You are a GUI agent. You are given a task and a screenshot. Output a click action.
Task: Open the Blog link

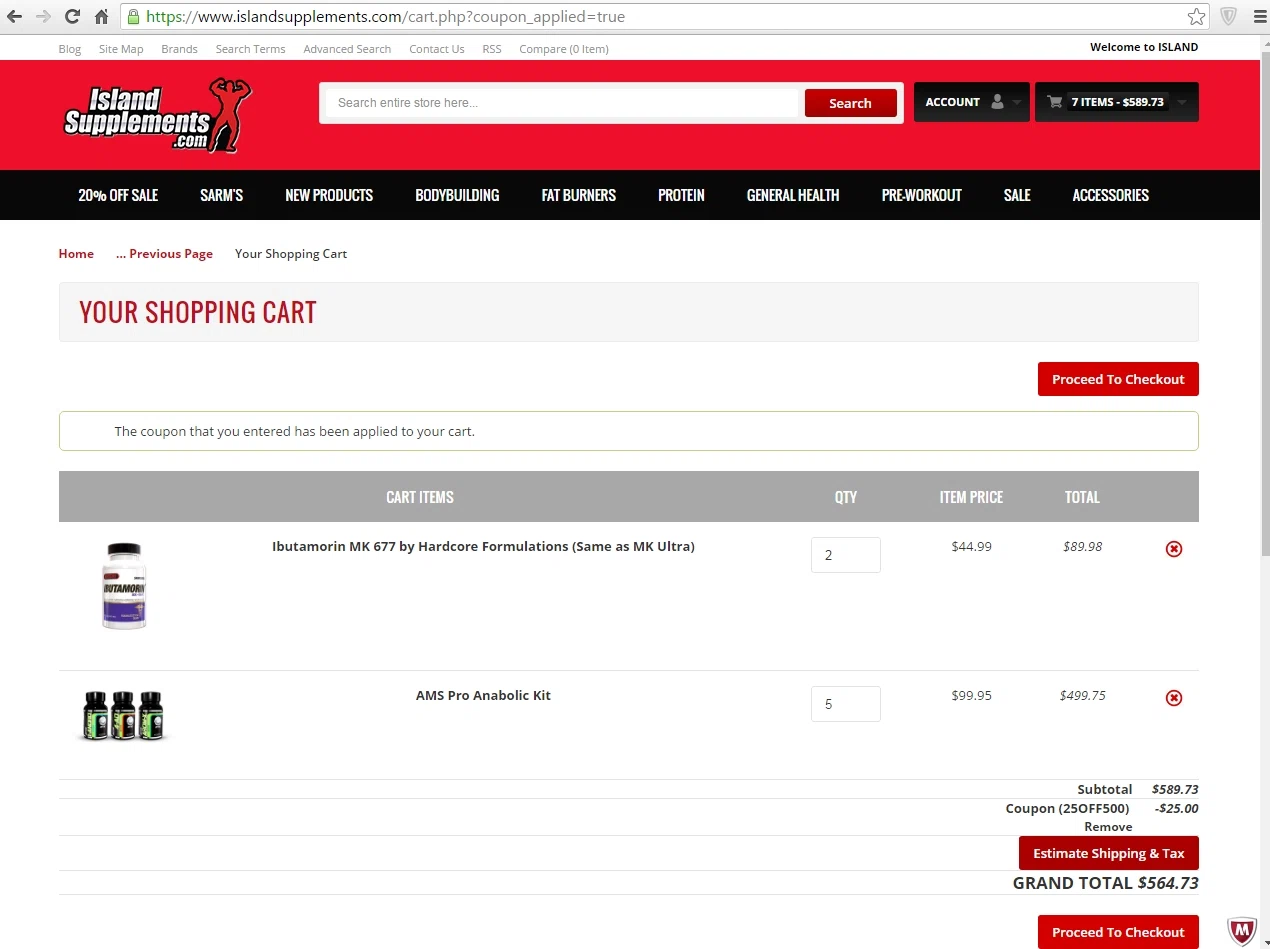[x=70, y=49]
